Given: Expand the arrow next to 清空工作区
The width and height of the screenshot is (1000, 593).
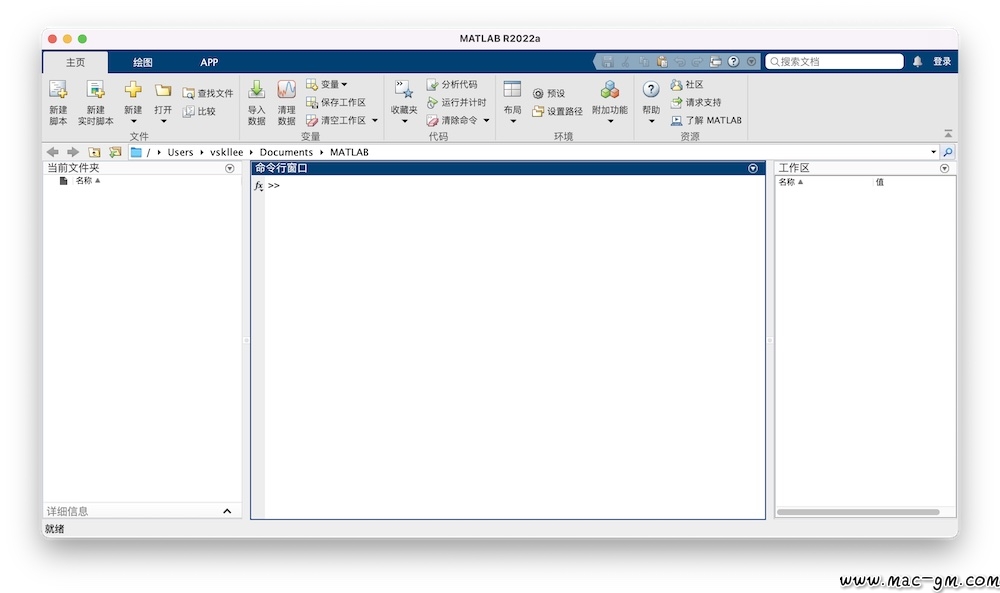Looking at the screenshot, I should pyautogui.click(x=375, y=120).
